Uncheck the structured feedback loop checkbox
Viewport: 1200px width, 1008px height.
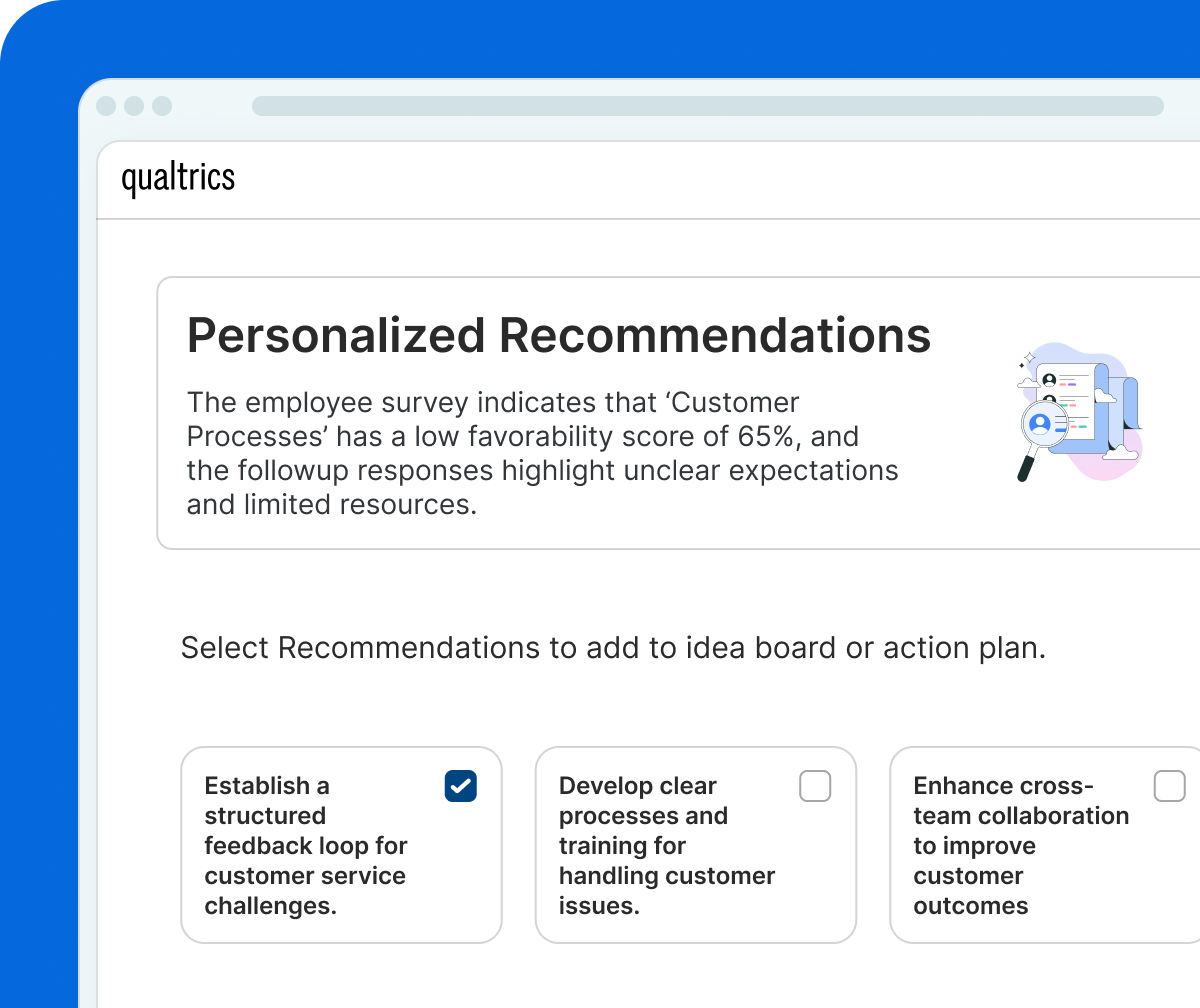461,786
